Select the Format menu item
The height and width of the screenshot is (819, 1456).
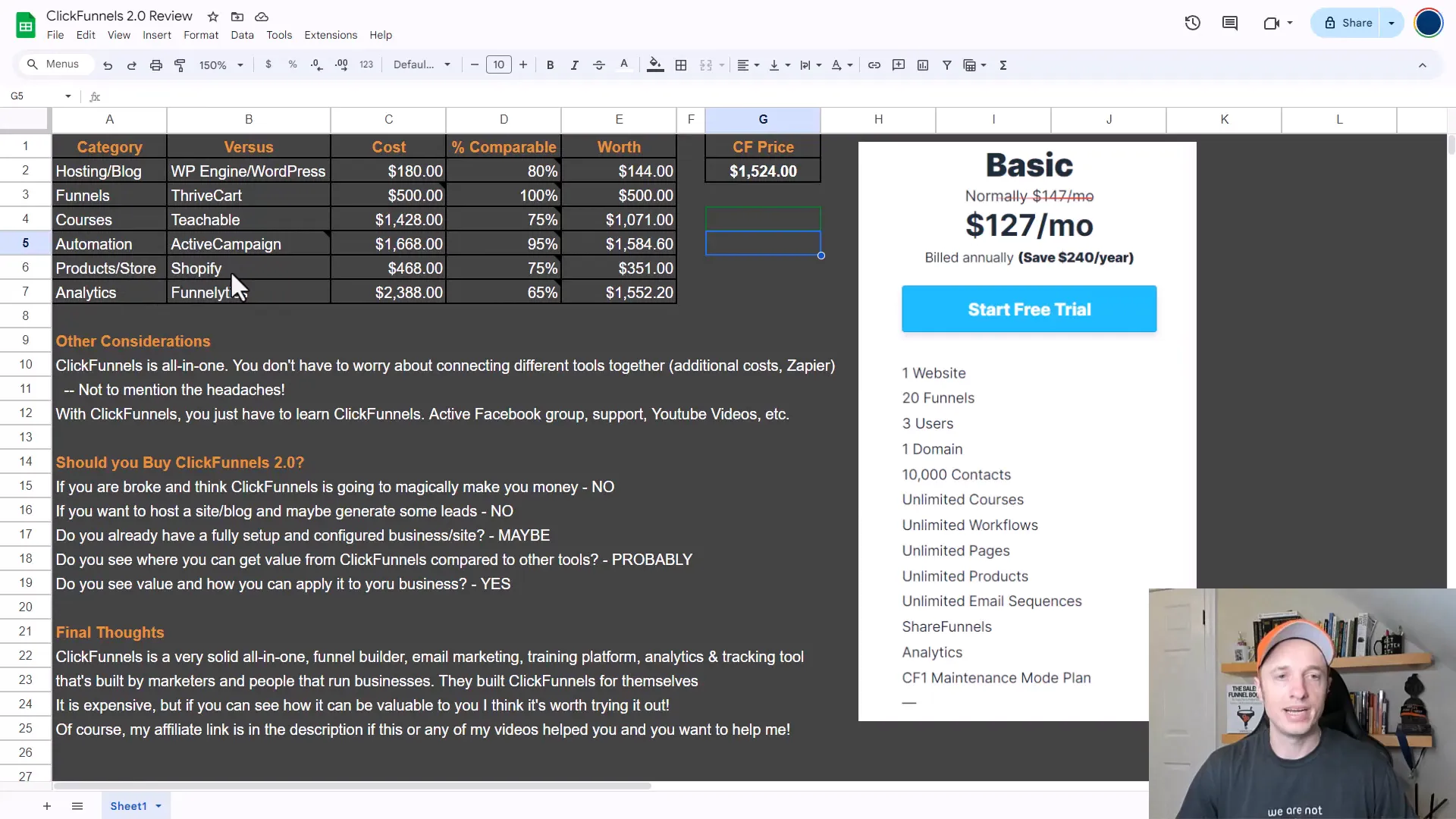(x=201, y=34)
